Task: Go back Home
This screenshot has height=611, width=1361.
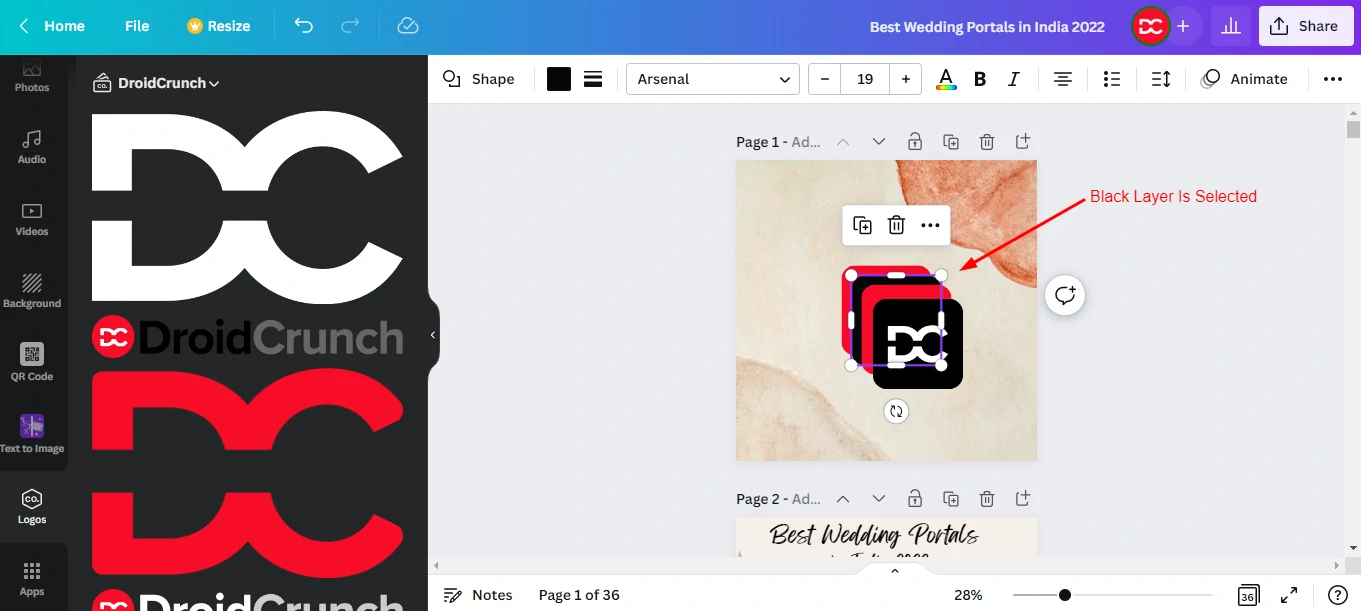Action: pos(52,26)
